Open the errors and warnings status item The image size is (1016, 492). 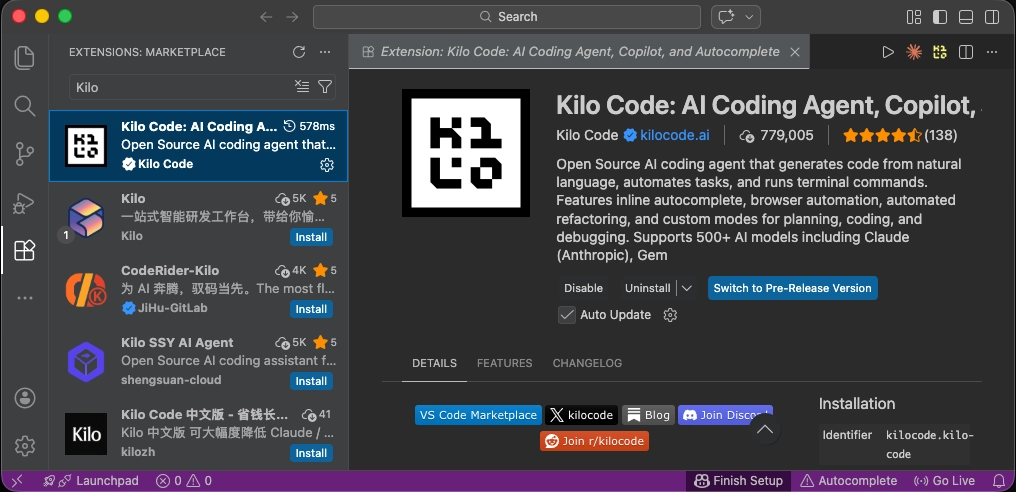[184, 481]
